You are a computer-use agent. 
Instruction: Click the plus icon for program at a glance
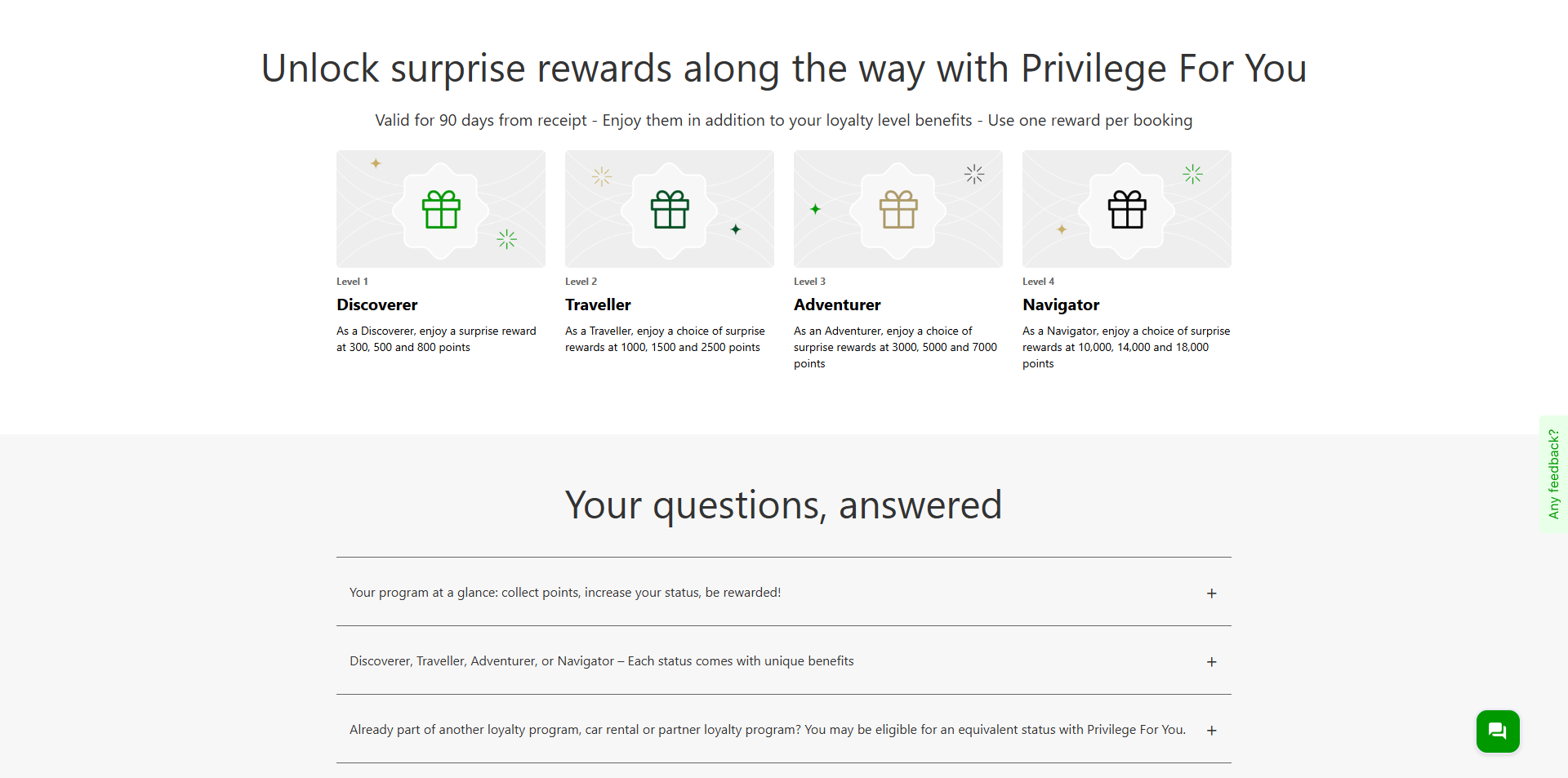point(1212,594)
